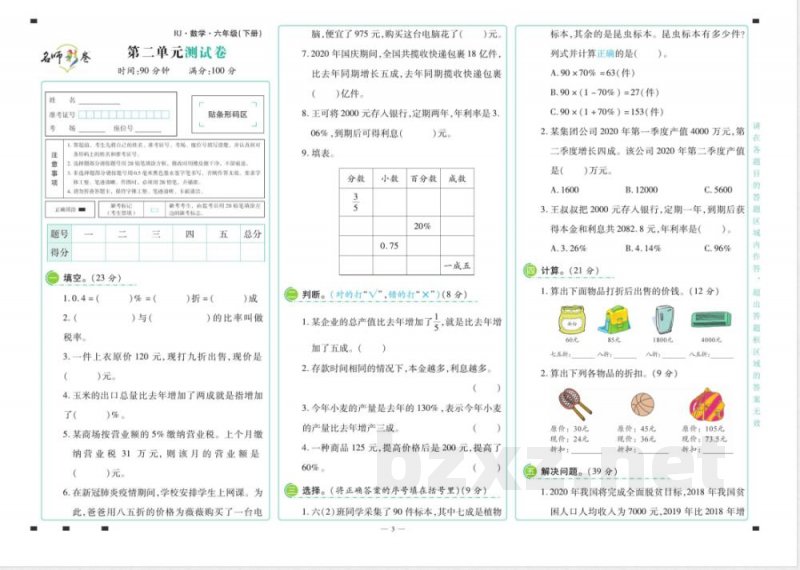Click the 20% table cell

423,226
